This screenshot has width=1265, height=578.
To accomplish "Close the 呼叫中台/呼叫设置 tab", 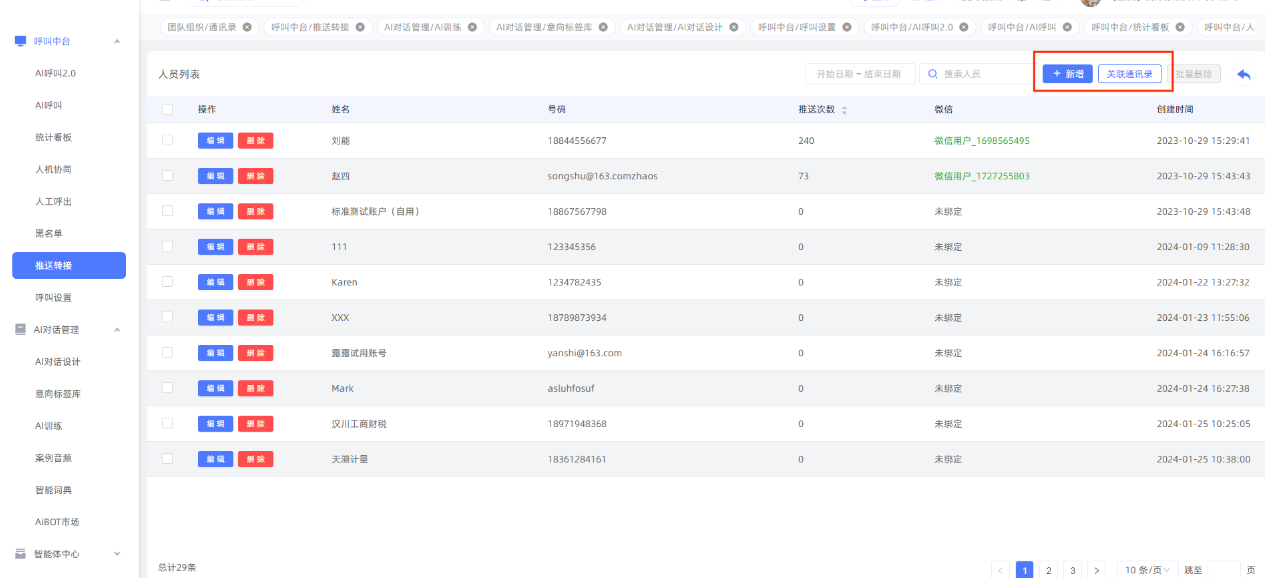I will coord(846,27).
